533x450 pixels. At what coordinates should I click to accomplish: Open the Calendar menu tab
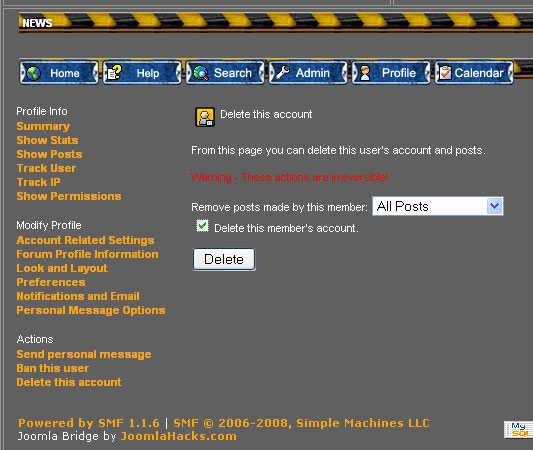[x=474, y=72]
